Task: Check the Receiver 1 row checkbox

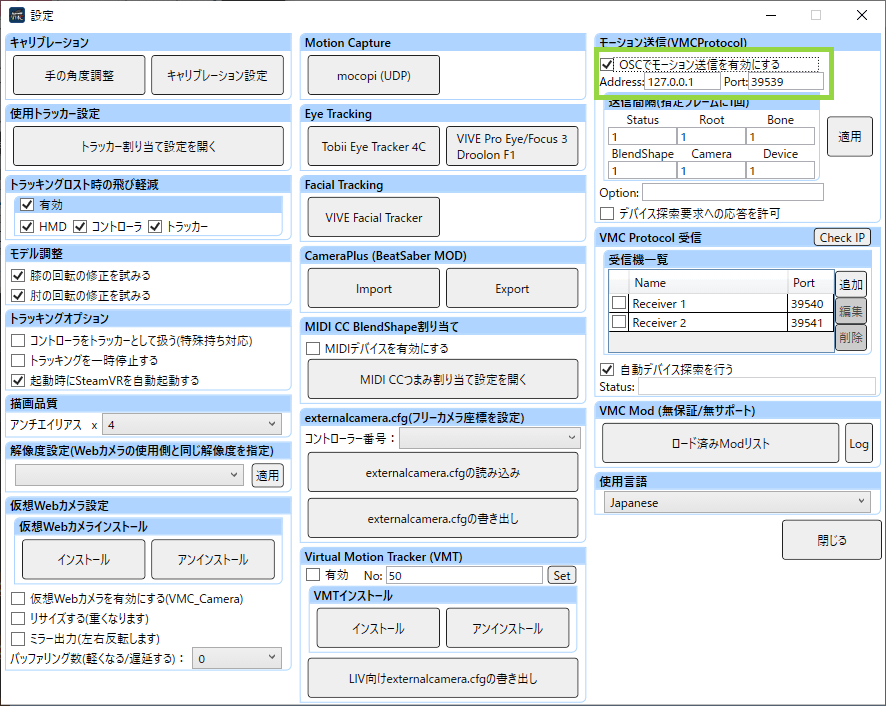Action: tap(619, 303)
